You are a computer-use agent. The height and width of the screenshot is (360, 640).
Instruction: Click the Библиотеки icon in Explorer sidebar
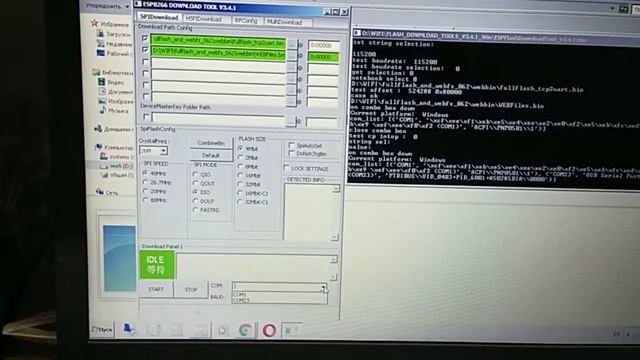tap(96, 72)
